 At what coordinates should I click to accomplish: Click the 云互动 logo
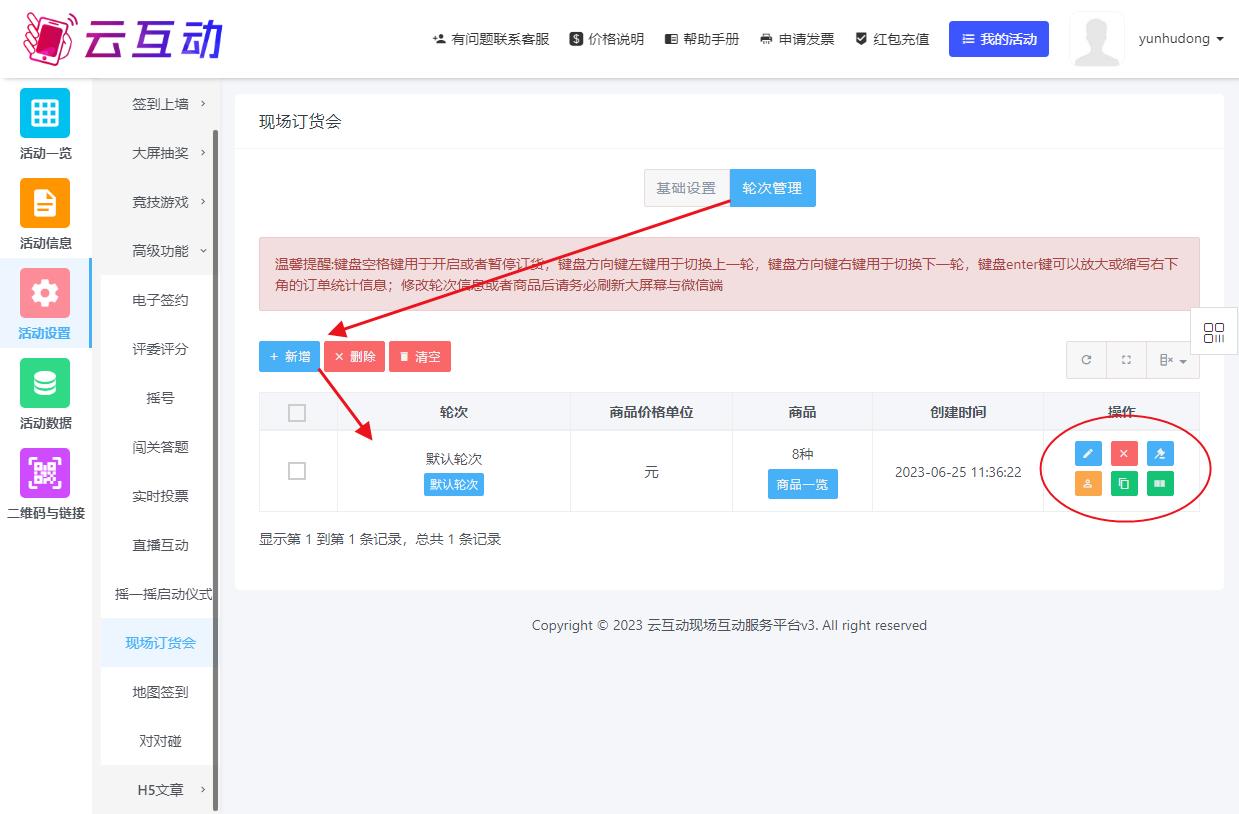pyautogui.click(x=121, y=38)
